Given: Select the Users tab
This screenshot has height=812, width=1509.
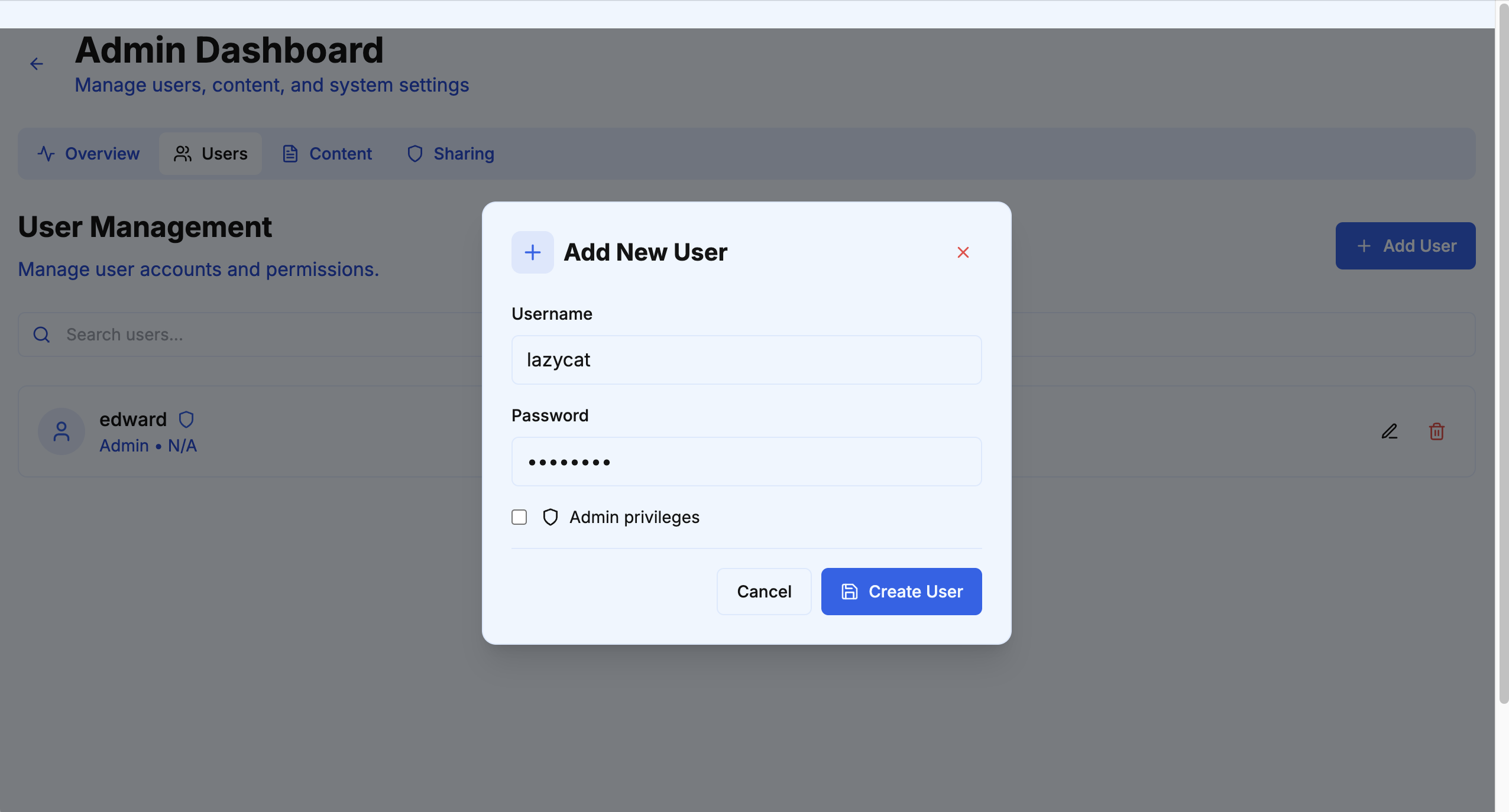Looking at the screenshot, I should [x=211, y=154].
